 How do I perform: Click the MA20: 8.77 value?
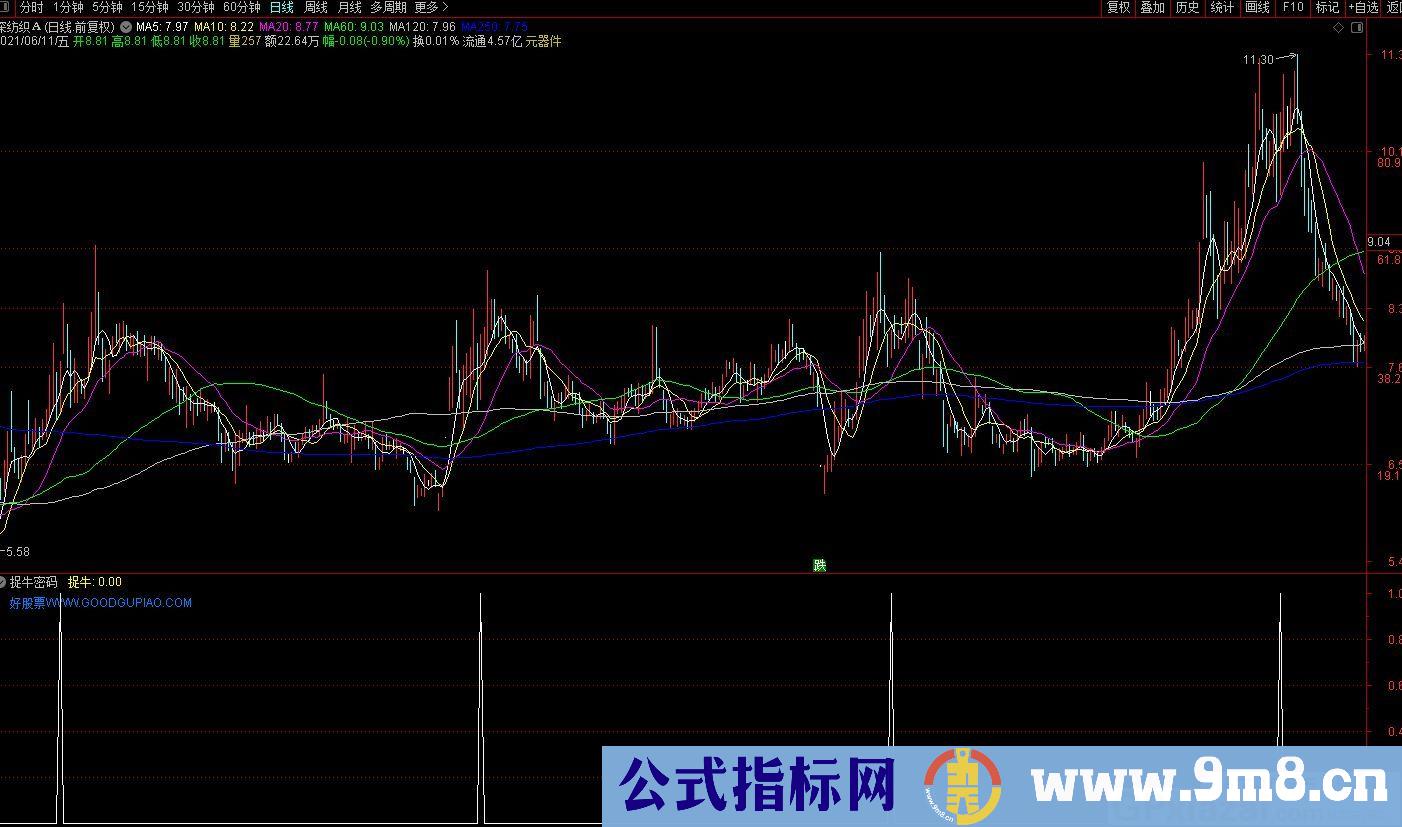pyautogui.click(x=288, y=27)
